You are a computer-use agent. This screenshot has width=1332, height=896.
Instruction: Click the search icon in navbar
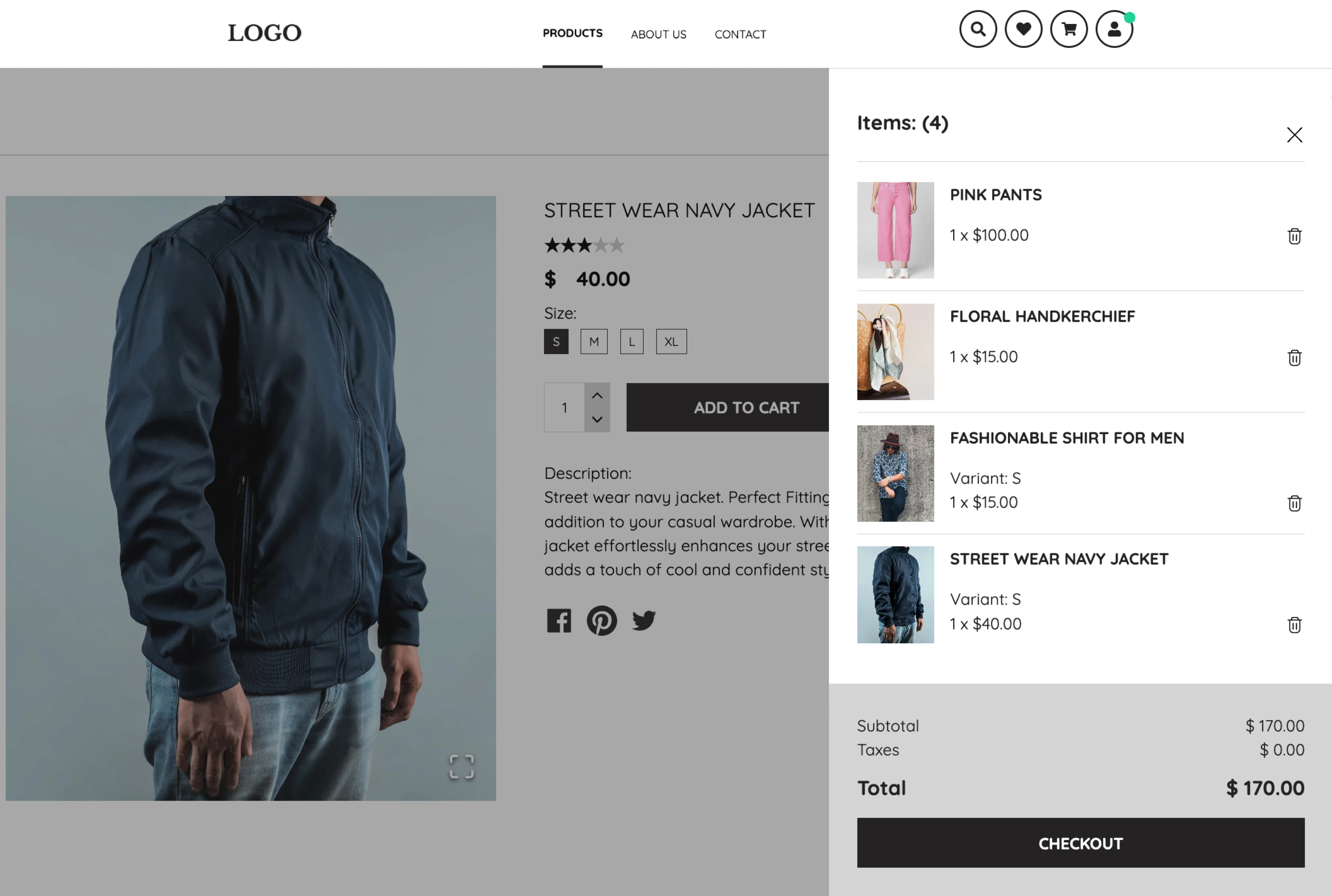click(x=977, y=29)
